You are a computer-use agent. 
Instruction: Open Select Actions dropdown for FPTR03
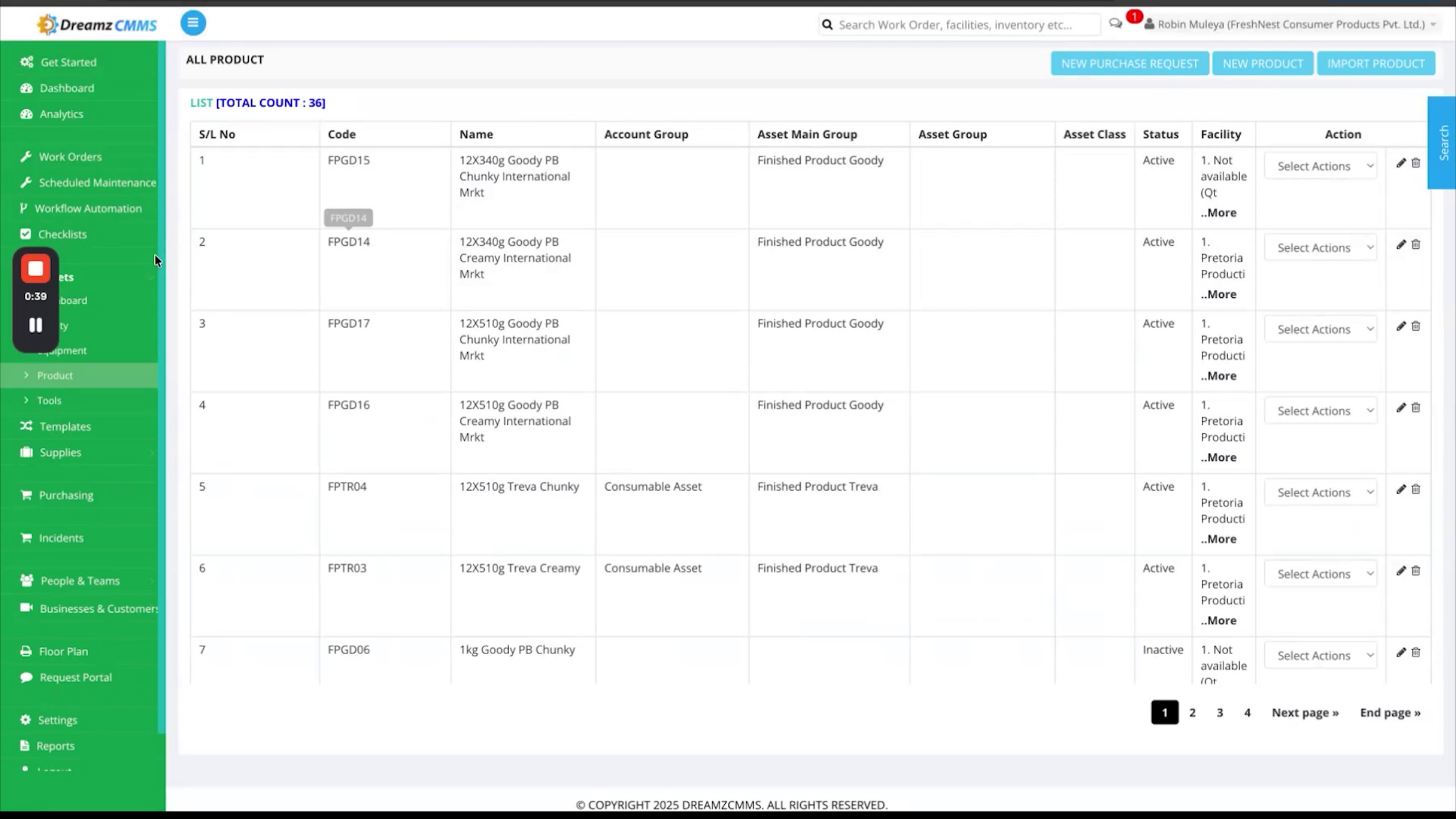click(1321, 574)
